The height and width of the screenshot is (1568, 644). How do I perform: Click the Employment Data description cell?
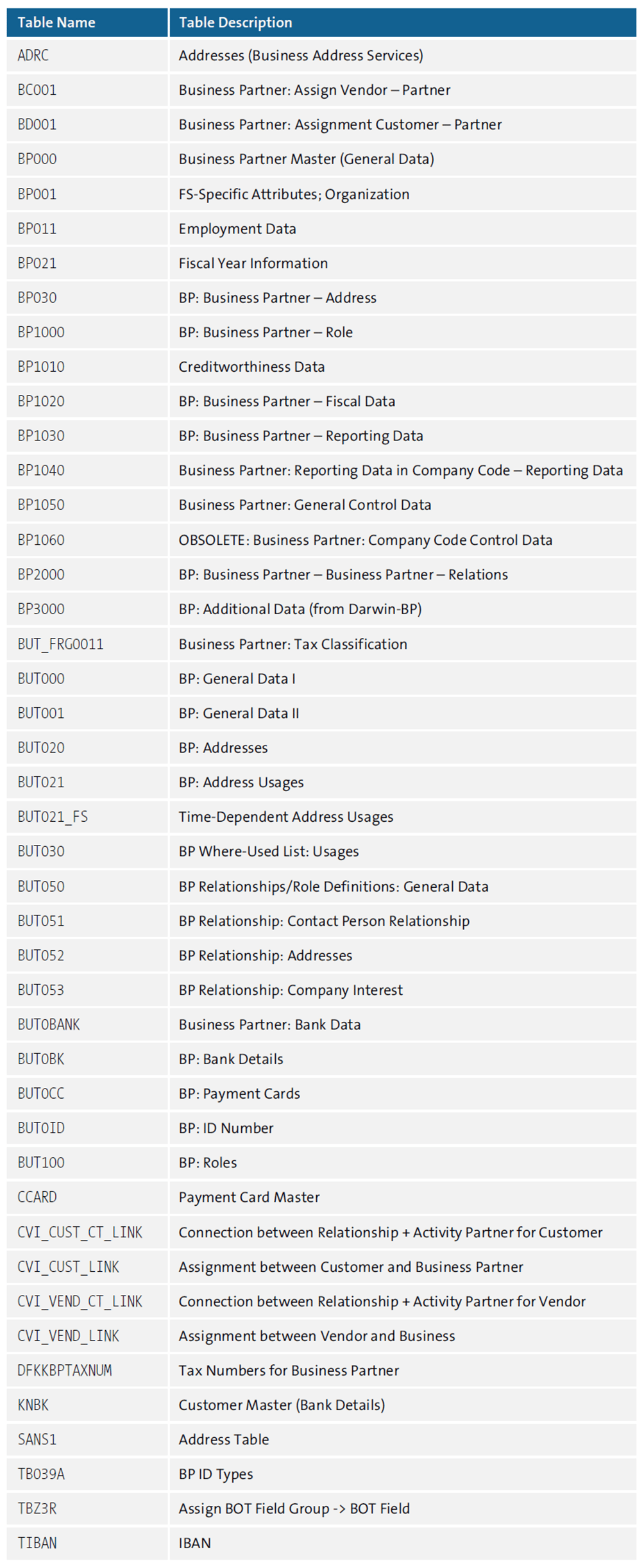[237, 229]
